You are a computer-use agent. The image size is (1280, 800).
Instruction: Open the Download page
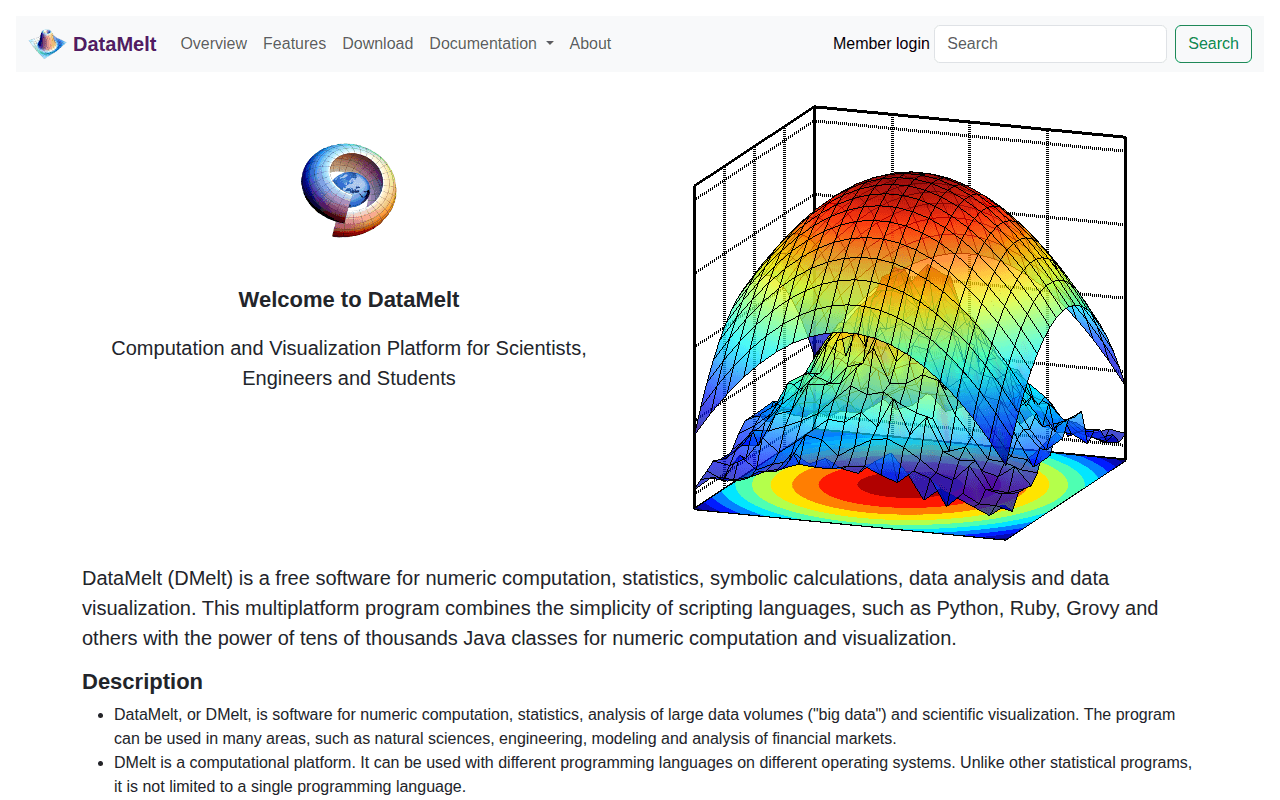(x=377, y=43)
